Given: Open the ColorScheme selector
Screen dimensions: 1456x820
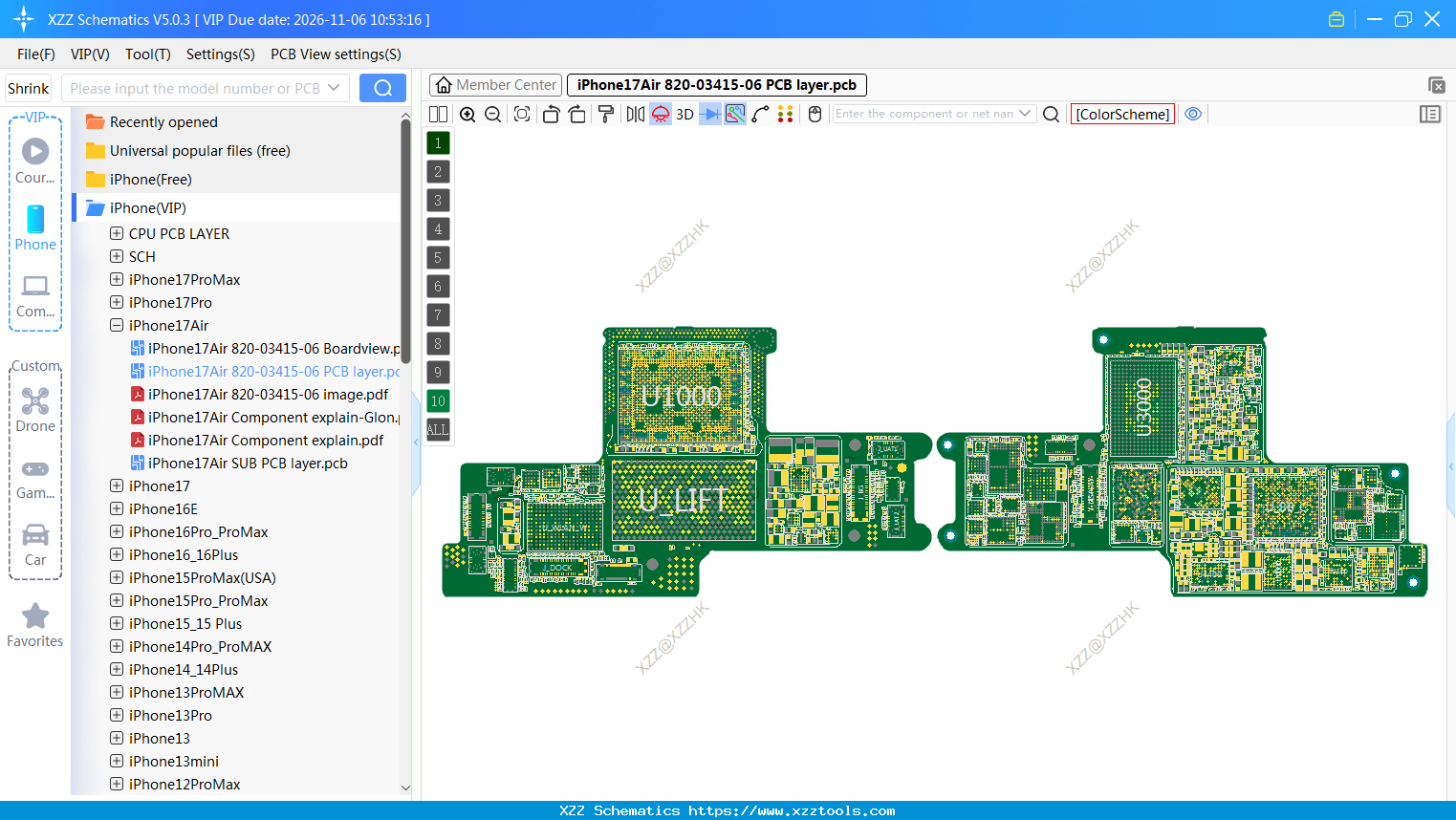Looking at the screenshot, I should (x=1122, y=113).
